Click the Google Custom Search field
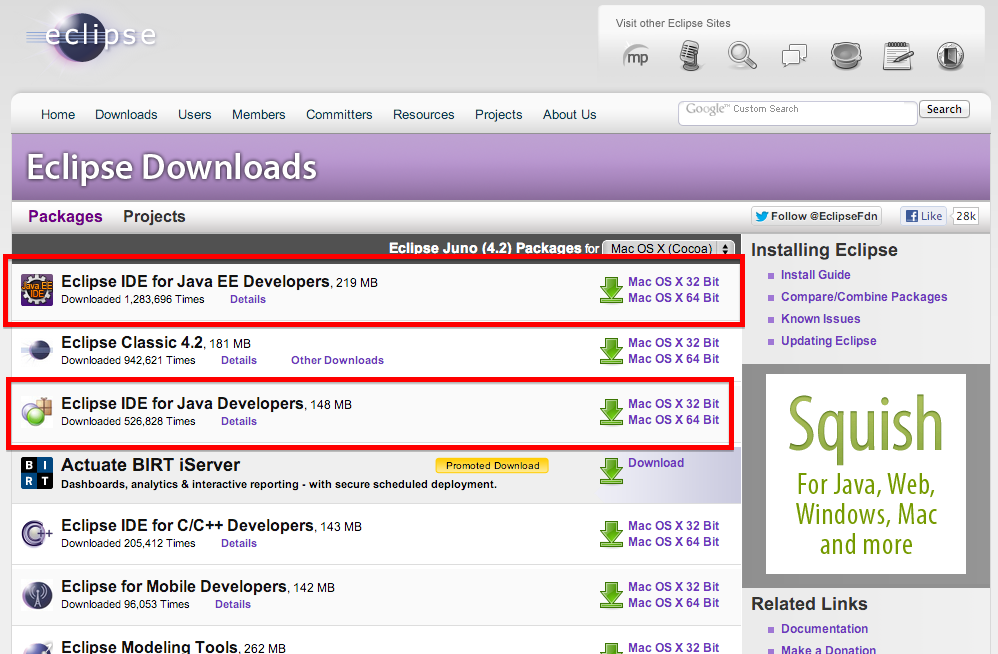998x654 pixels. pos(798,113)
